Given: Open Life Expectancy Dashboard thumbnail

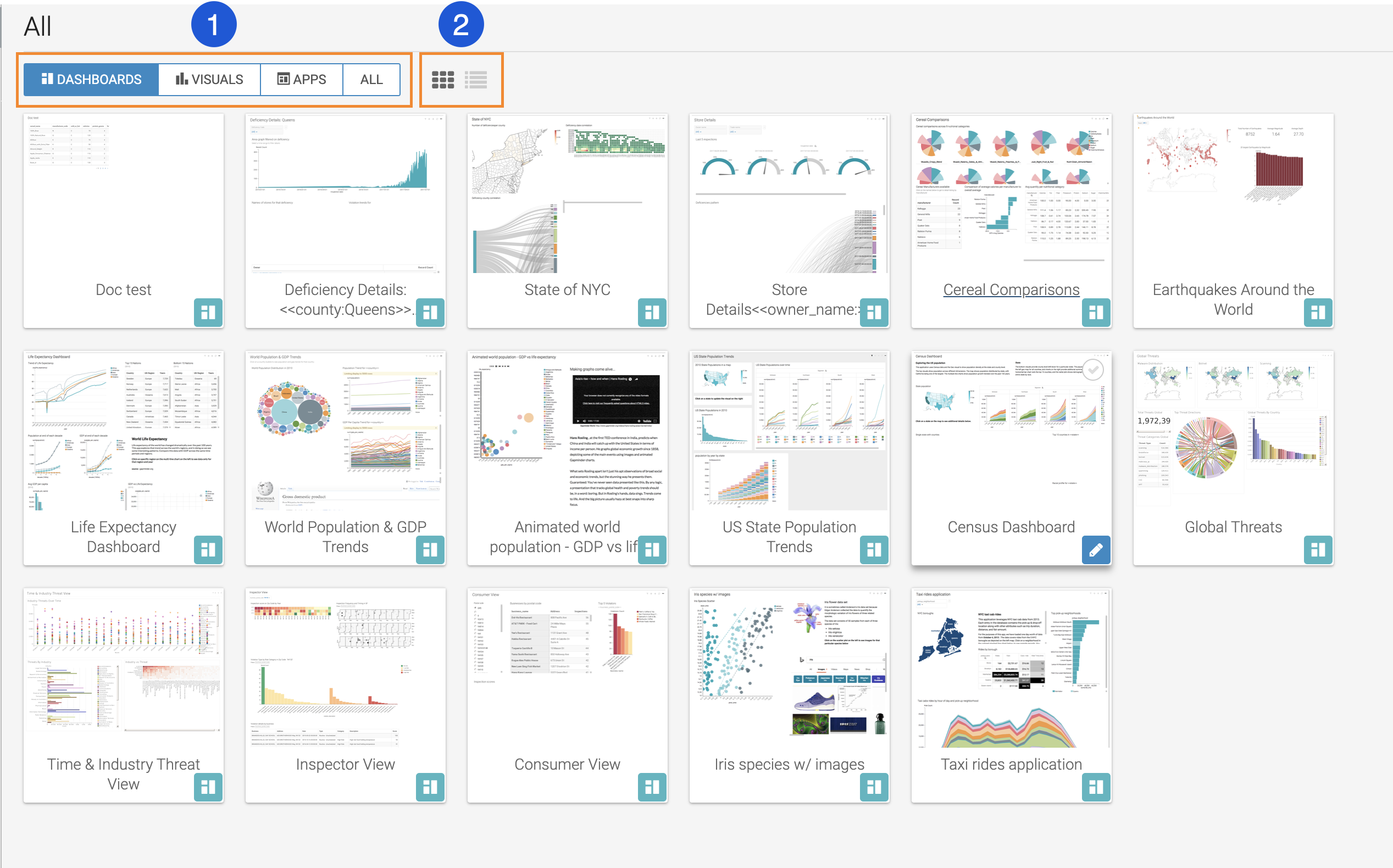Looking at the screenshot, I should 124,431.
